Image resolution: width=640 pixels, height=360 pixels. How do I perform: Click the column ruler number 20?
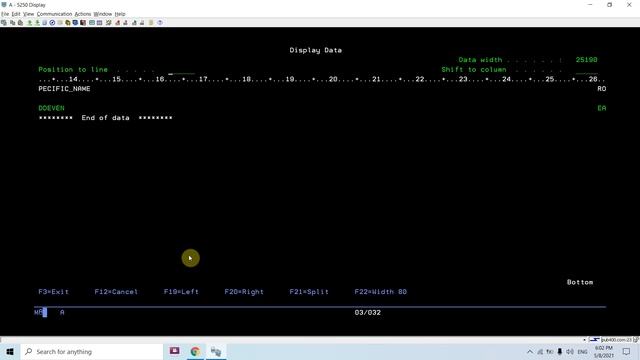(x=333, y=79)
